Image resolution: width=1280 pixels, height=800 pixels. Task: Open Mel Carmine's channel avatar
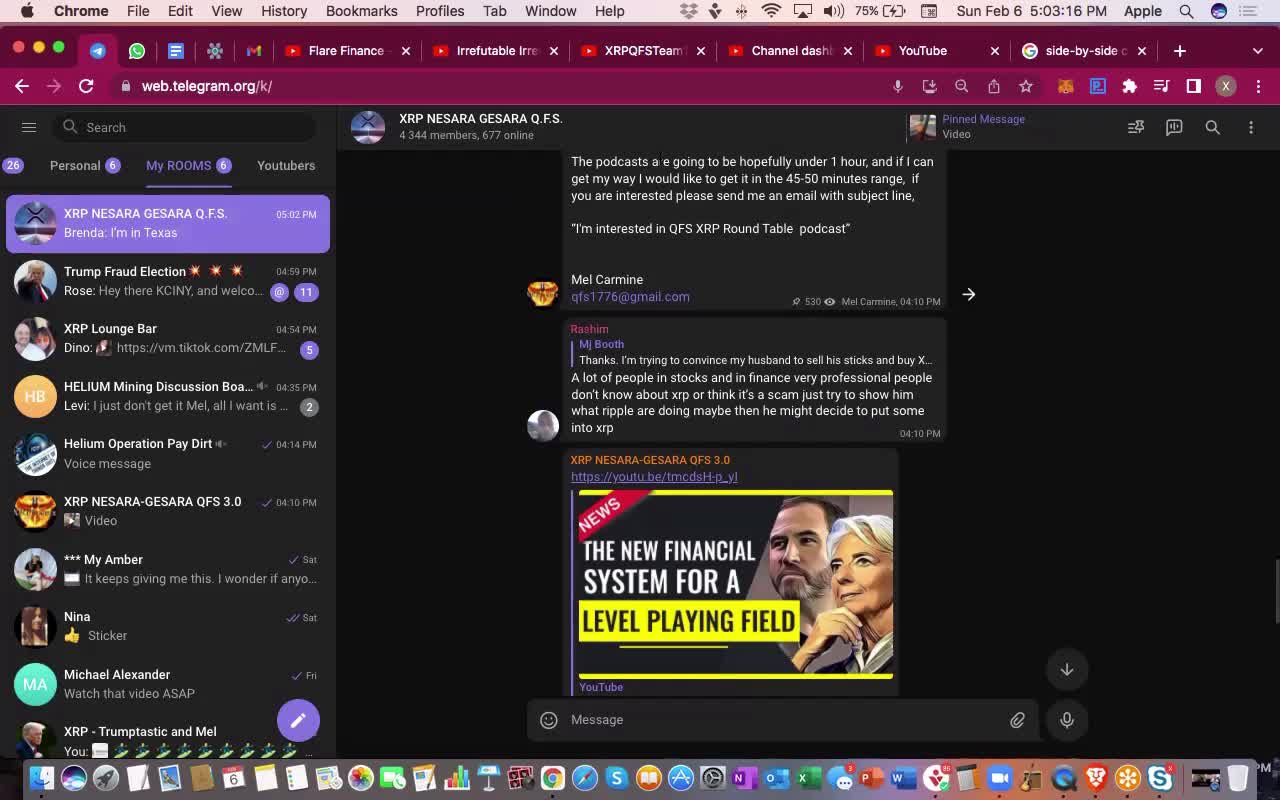click(x=543, y=293)
